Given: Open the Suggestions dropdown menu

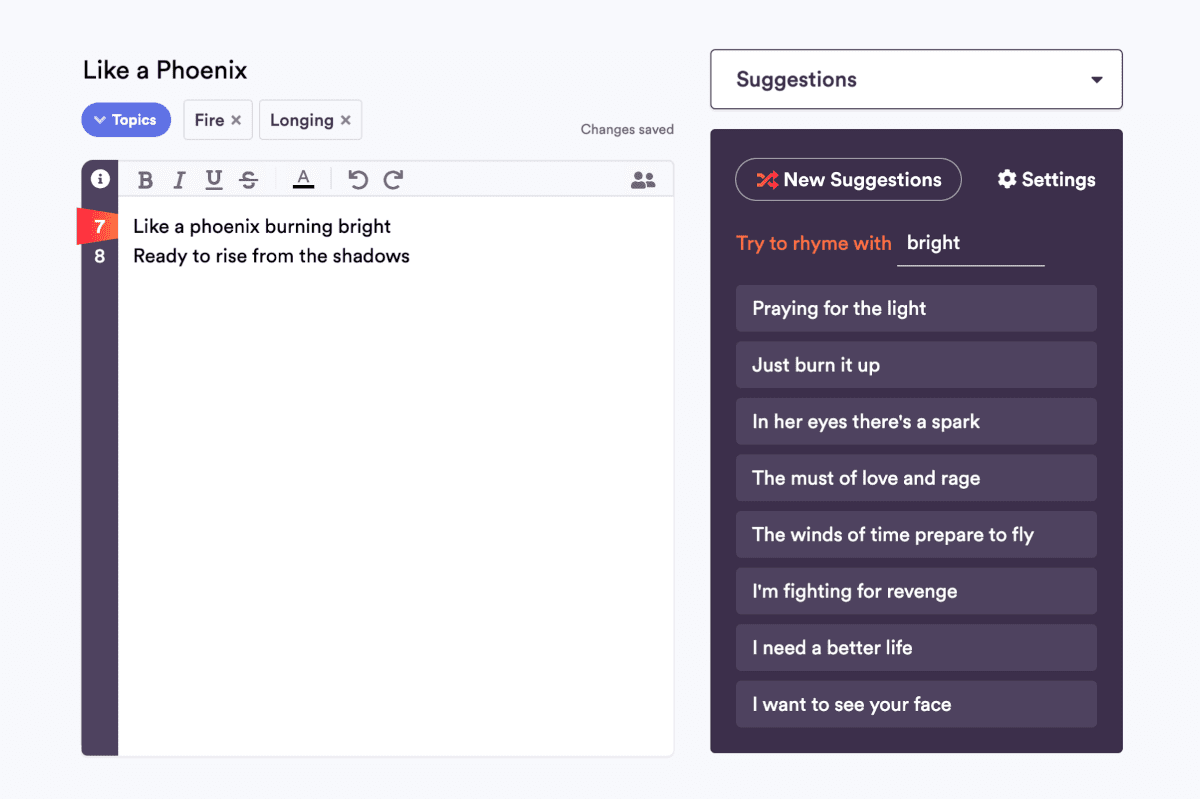Looking at the screenshot, I should point(916,79).
